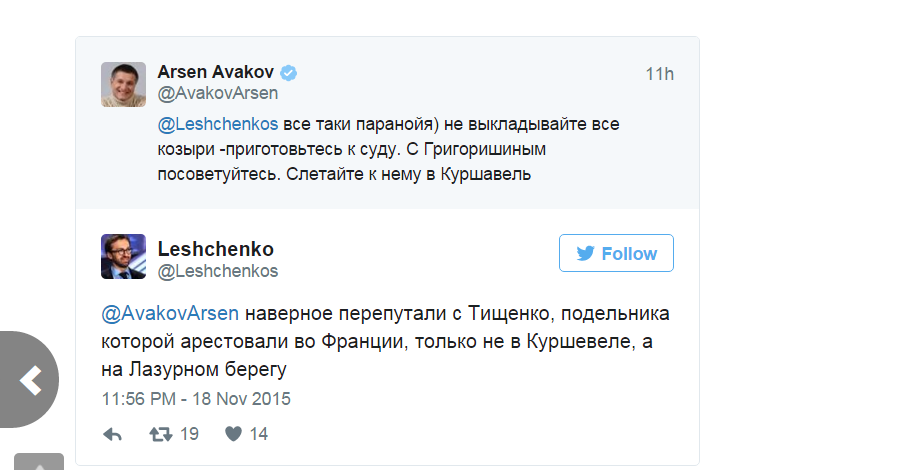This screenshot has width=918, height=470.
Task: Click the reply arrow icon
Action: point(112,434)
